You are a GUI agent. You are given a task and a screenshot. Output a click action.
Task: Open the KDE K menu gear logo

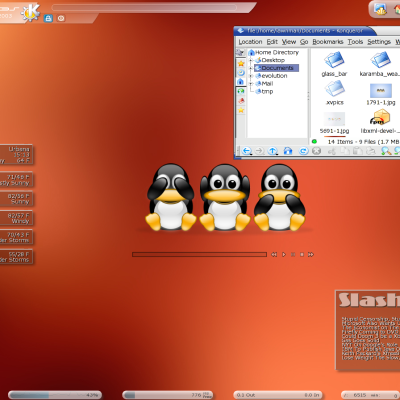tap(31, 13)
